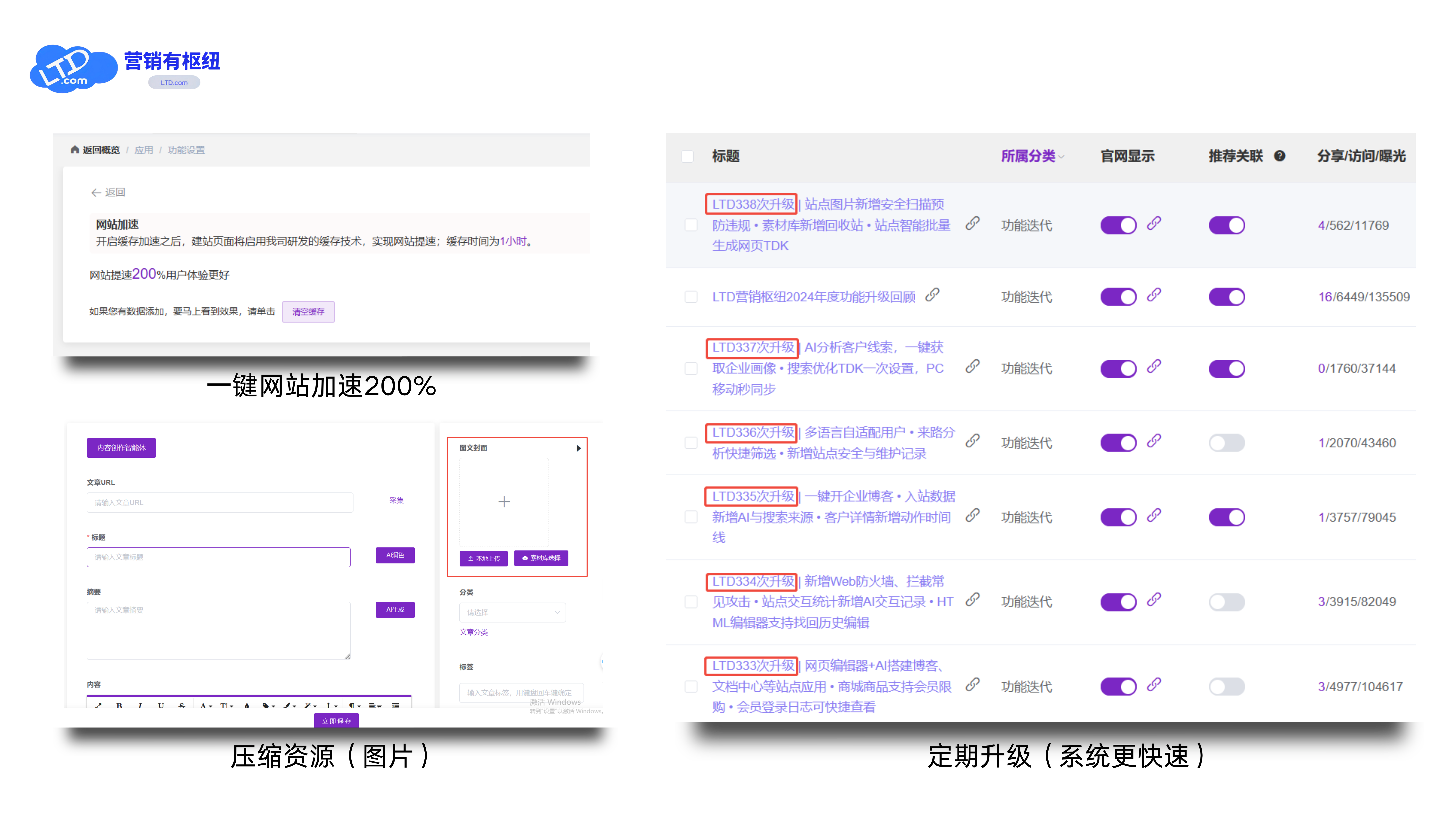Open the font family (A) dropdown in the editor
The image size is (1456, 819).
[206, 705]
